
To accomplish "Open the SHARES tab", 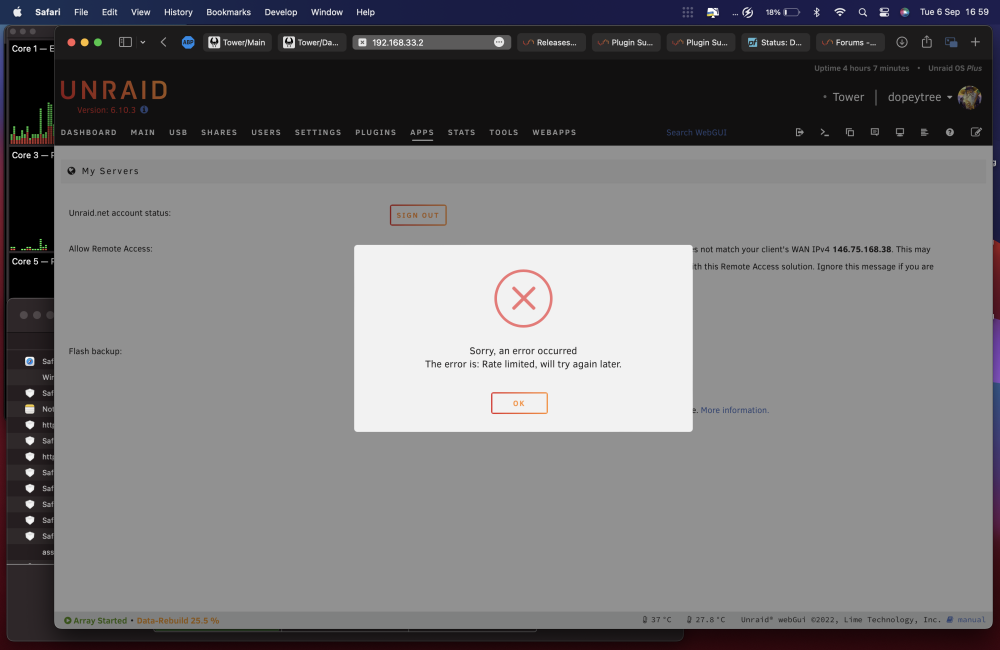I will pos(219,133).
